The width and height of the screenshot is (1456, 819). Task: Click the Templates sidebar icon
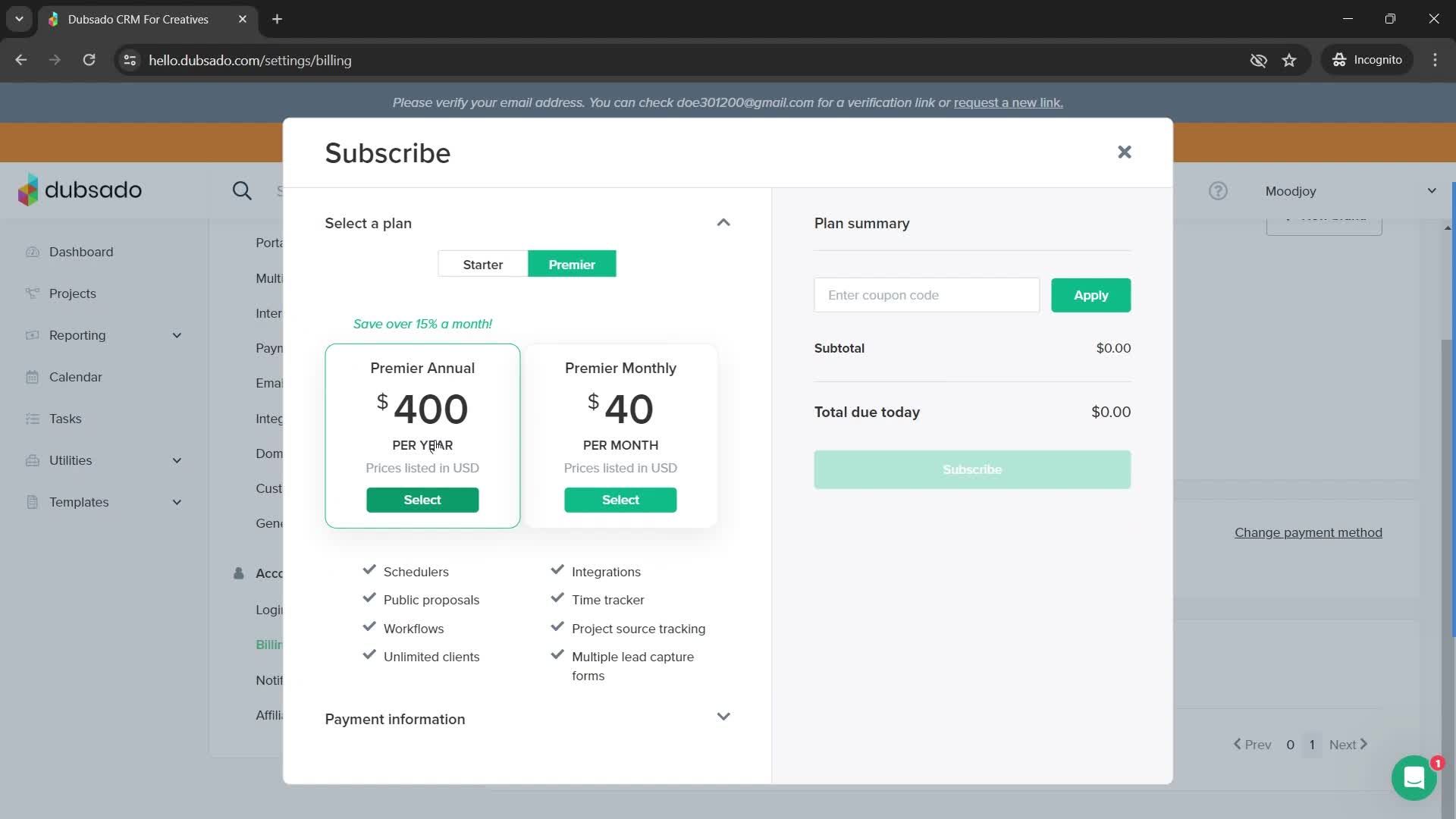coord(32,502)
